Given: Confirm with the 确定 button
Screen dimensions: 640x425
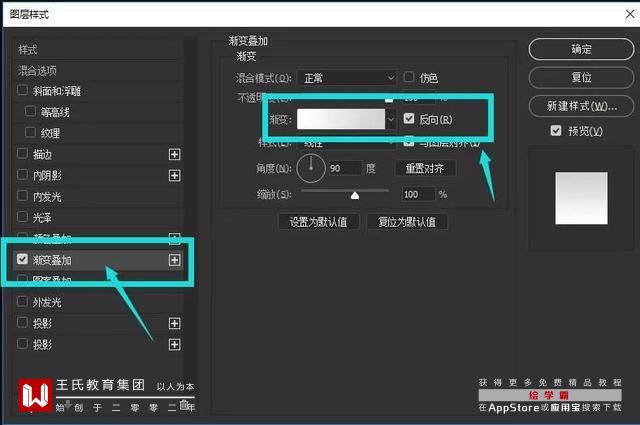Looking at the screenshot, I should pyautogui.click(x=581, y=49).
